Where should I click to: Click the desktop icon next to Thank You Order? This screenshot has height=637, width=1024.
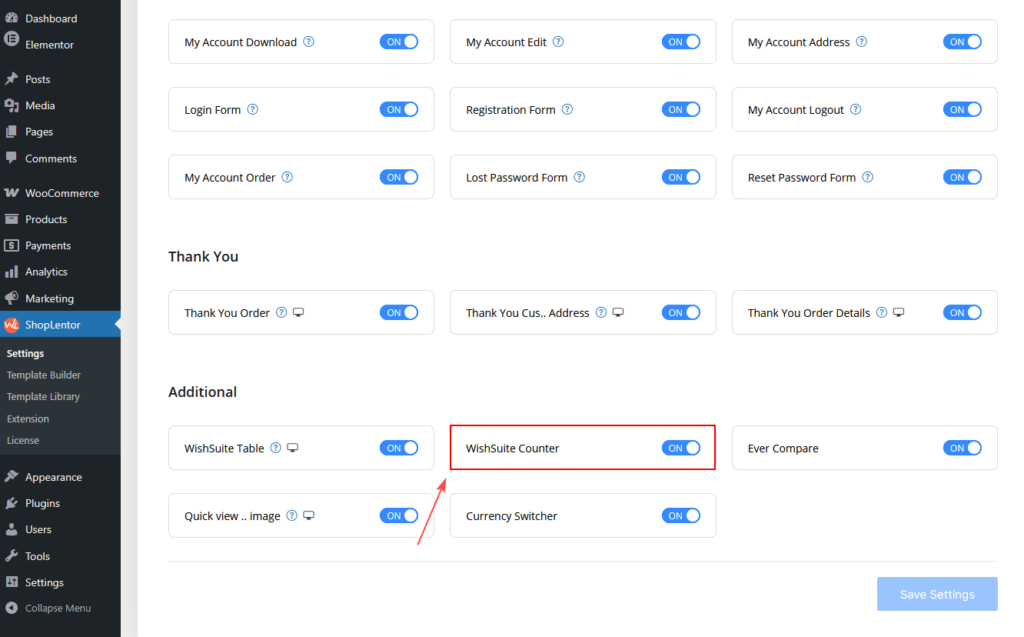pyautogui.click(x=298, y=313)
